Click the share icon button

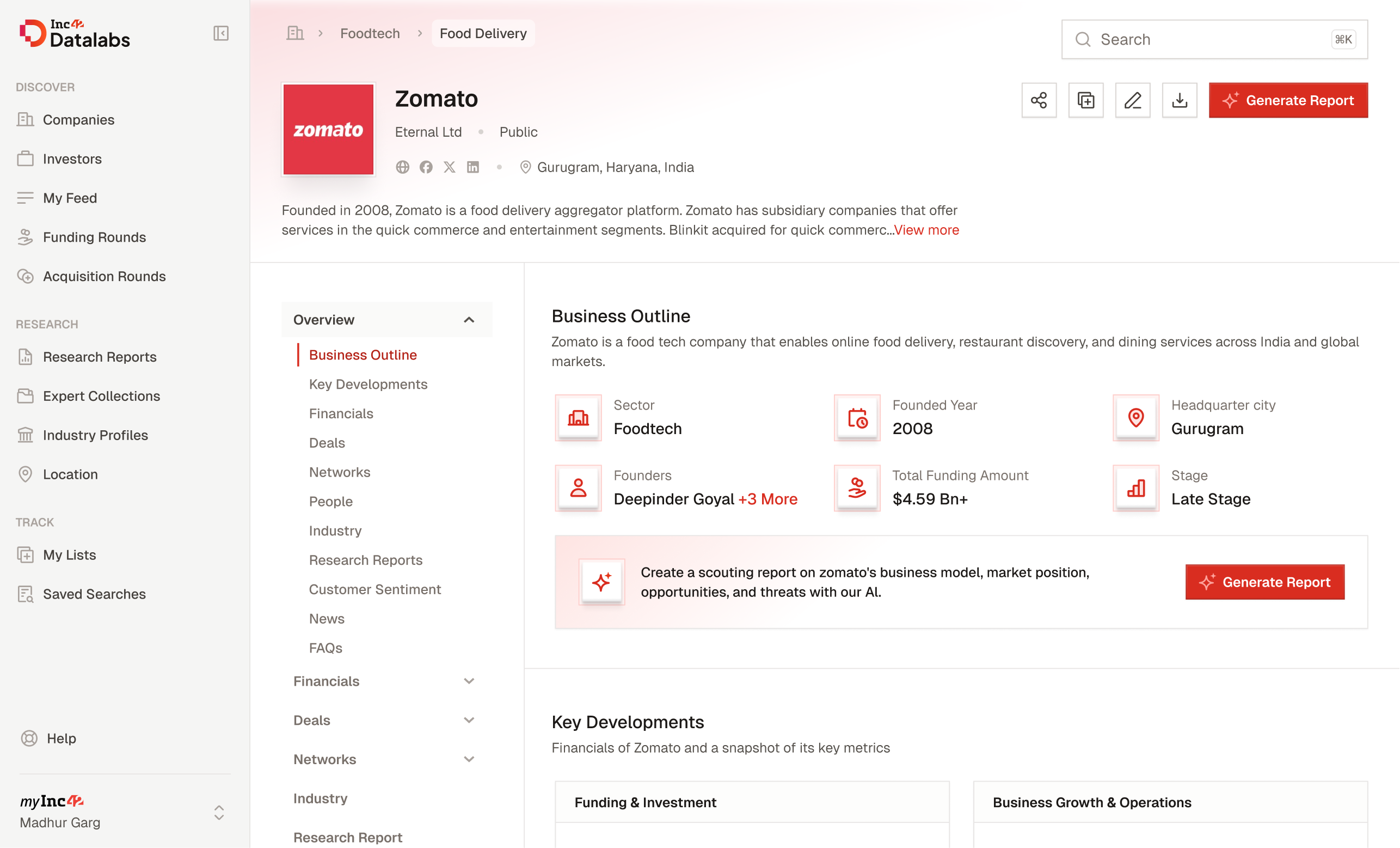[x=1039, y=101]
